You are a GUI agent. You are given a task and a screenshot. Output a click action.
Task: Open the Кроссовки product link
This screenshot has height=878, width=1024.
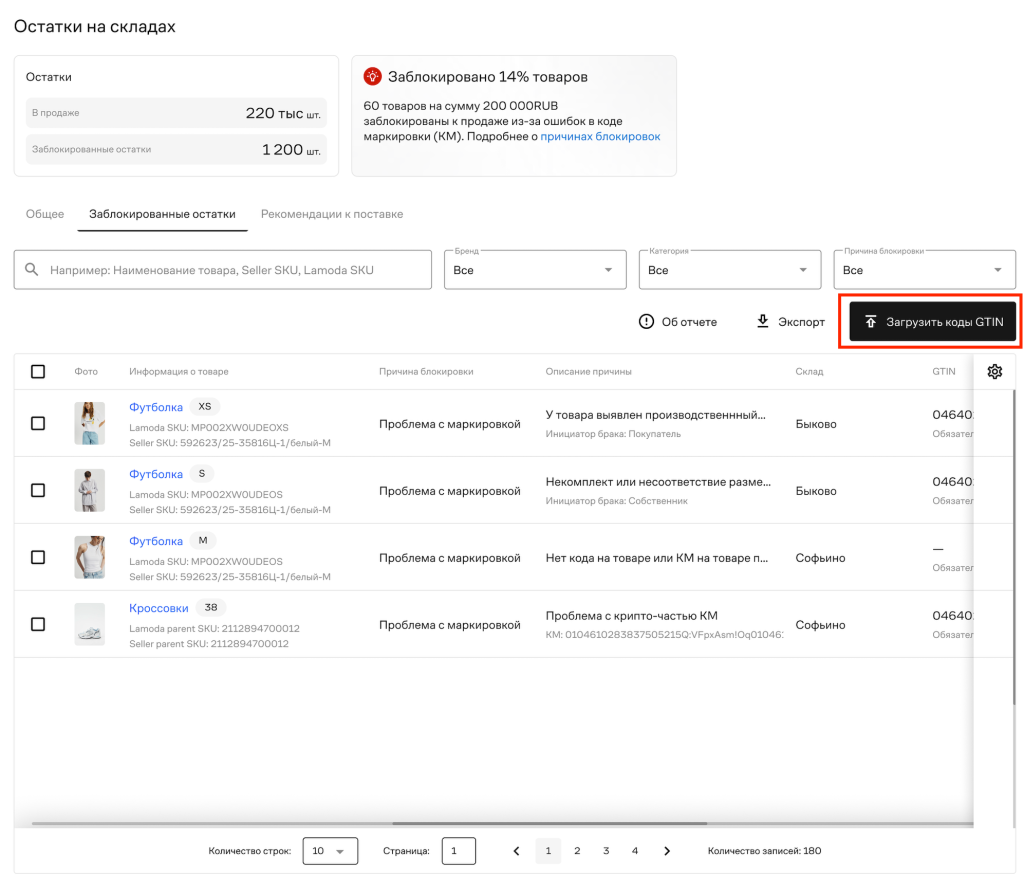point(159,608)
